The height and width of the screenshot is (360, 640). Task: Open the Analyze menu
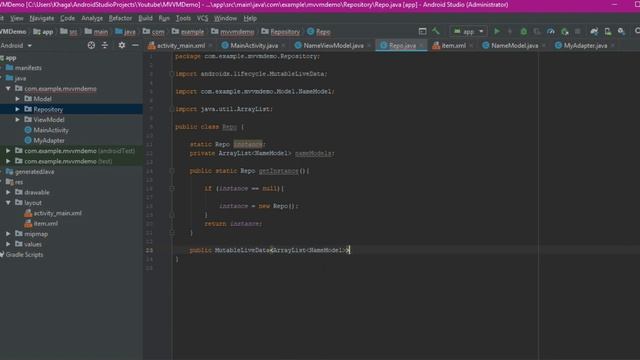(x=92, y=18)
